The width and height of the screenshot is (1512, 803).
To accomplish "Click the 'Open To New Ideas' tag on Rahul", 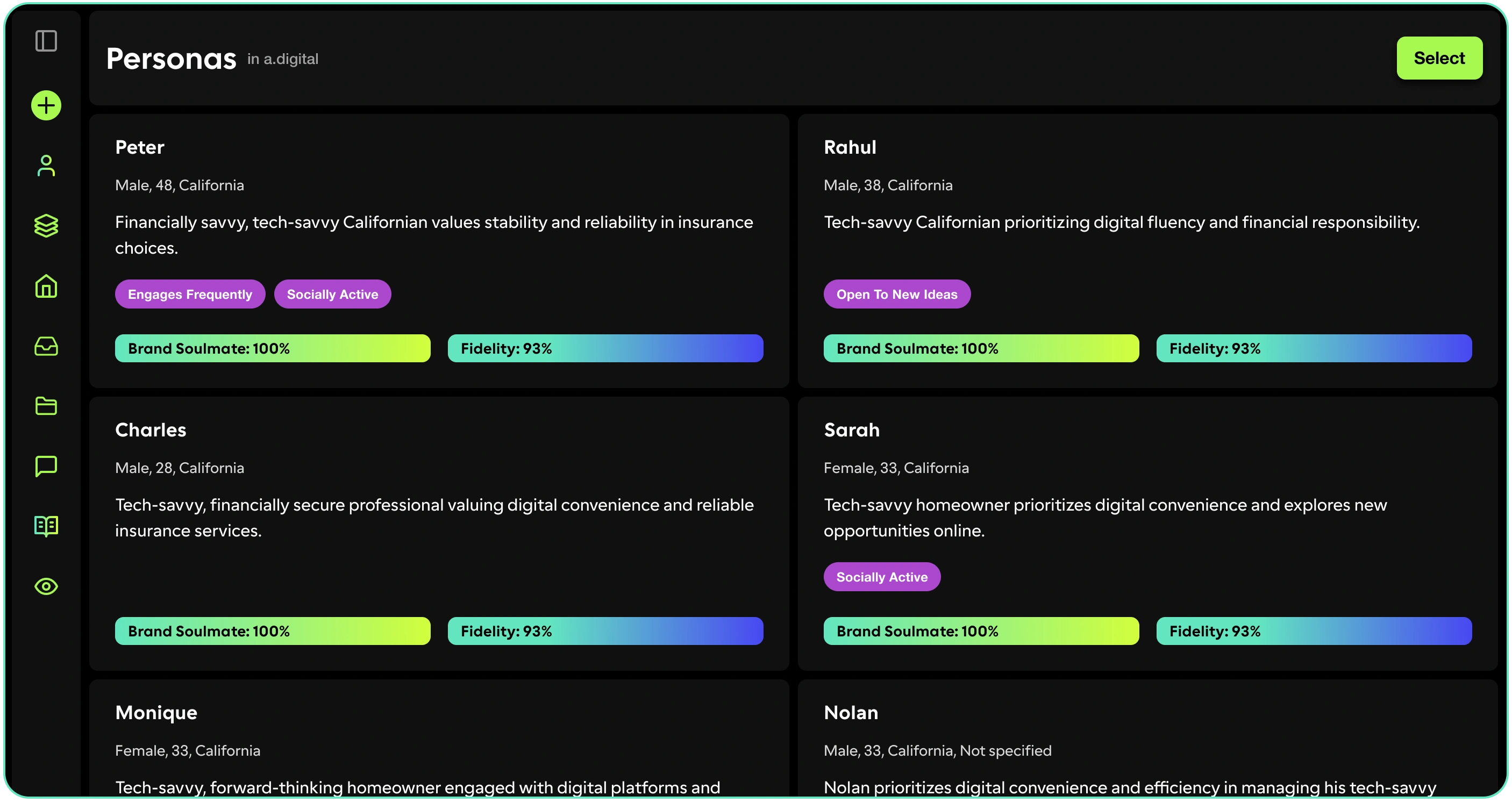I will [897, 294].
